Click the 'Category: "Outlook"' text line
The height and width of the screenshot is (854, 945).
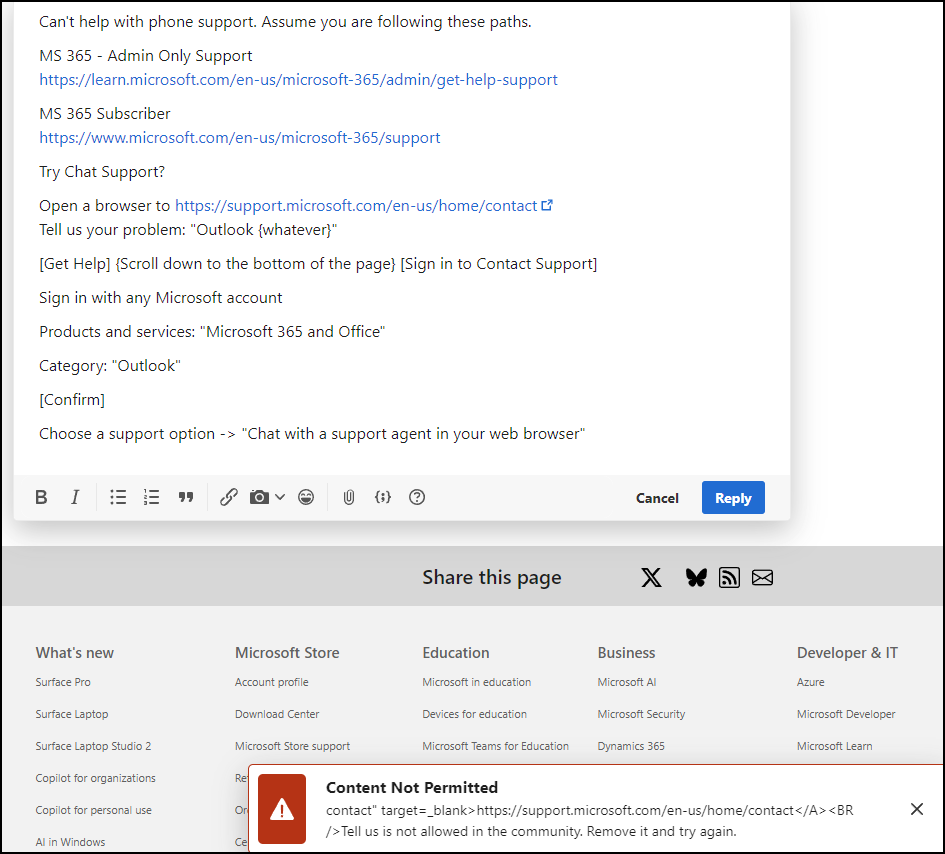point(110,366)
